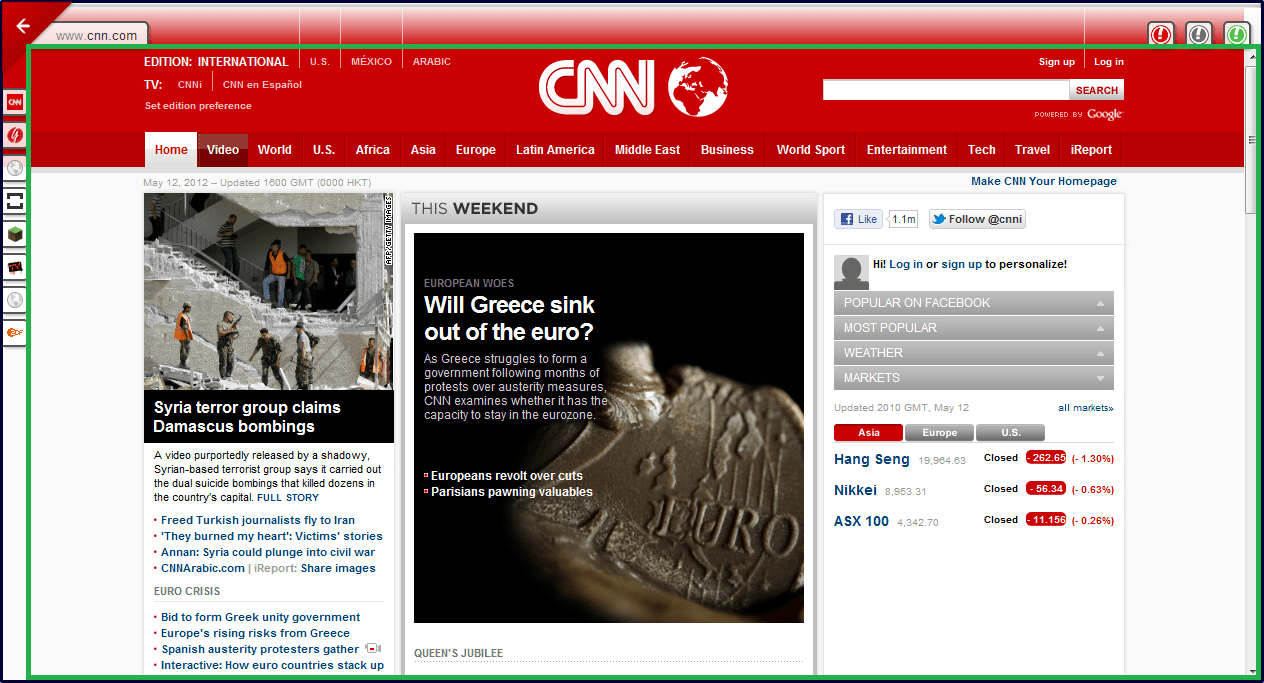This screenshot has height=683, width=1264.
Task: Open the all markets link
Action: point(1086,408)
